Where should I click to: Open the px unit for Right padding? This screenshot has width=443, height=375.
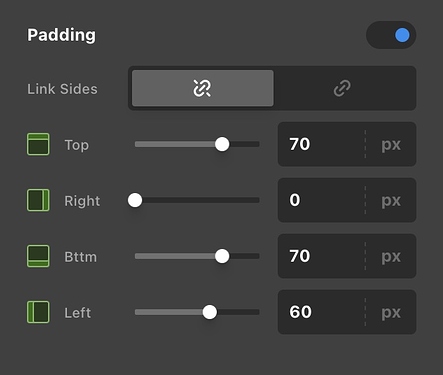(391, 200)
